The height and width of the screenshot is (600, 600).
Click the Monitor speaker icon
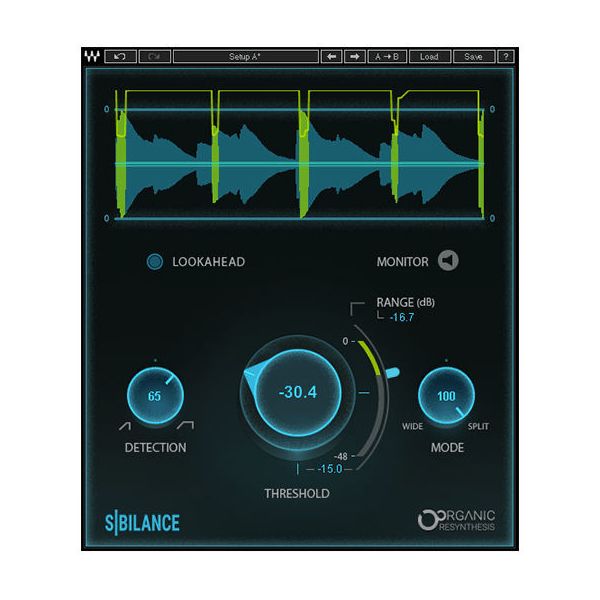click(449, 261)
